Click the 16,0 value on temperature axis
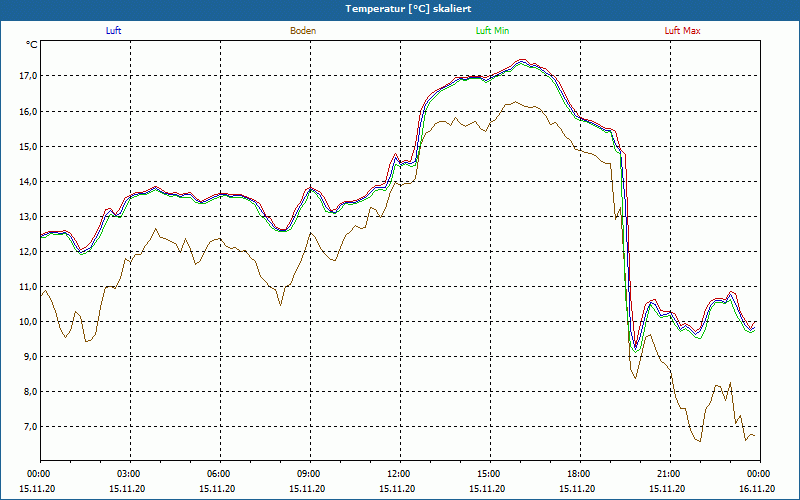This screenshot has width=800, height=500. click(x=28, y=111)
